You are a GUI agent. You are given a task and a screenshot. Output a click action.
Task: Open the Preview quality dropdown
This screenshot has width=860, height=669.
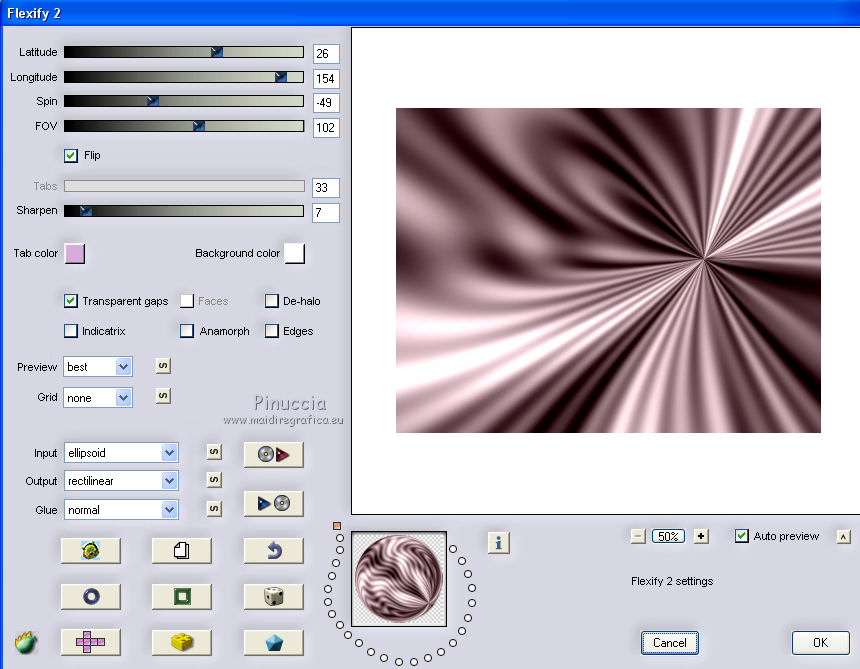tap(98, 367)
